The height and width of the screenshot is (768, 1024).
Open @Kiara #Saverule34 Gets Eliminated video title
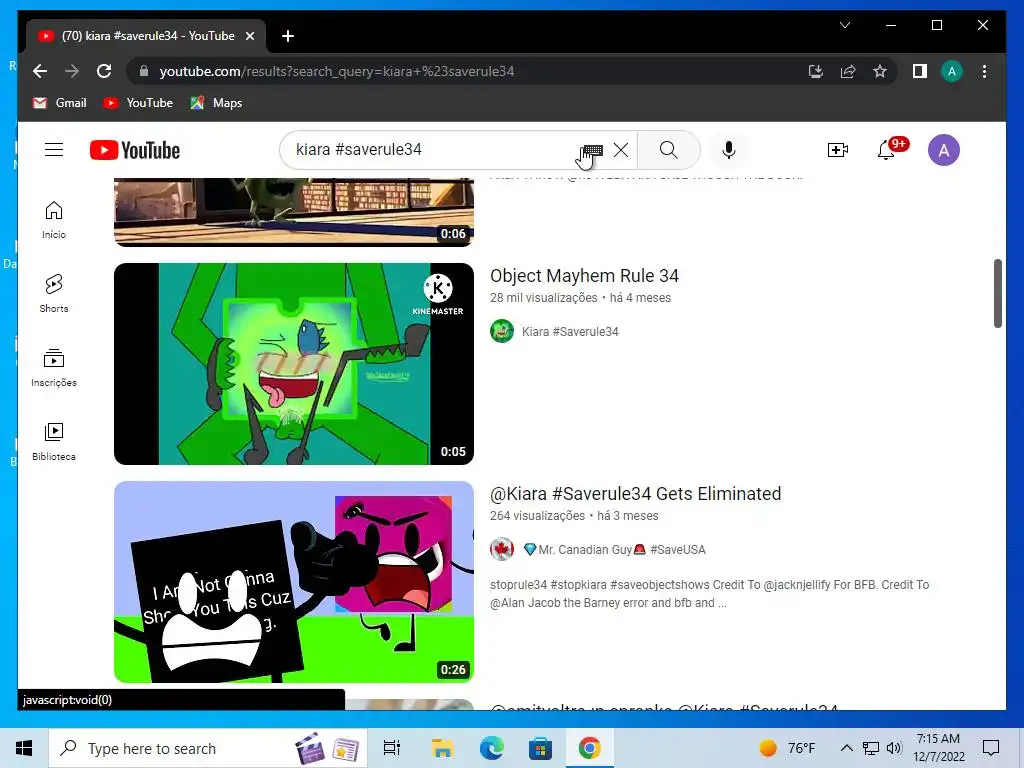[x=635, y=494]
